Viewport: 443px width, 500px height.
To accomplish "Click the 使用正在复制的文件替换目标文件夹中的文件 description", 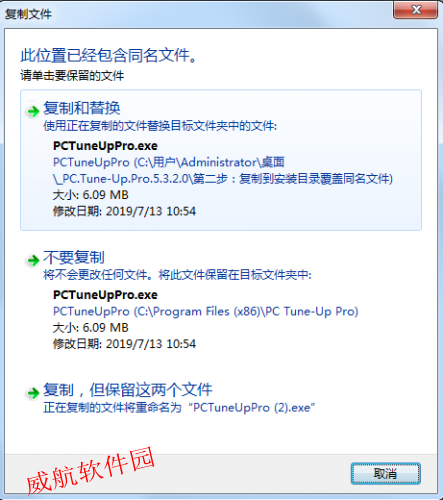I will [160, 126].
